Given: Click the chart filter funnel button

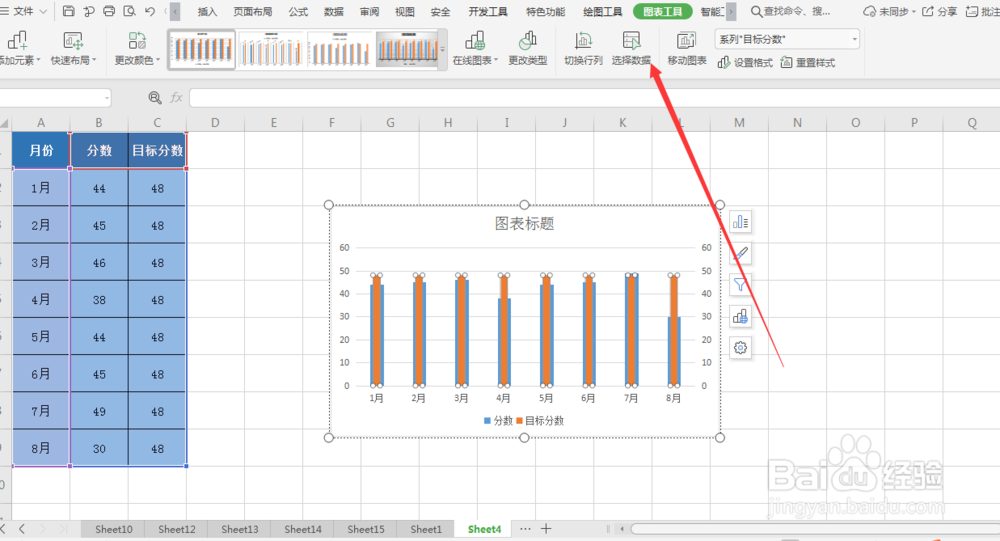Looking at the screenshot, I should point(740,285).
